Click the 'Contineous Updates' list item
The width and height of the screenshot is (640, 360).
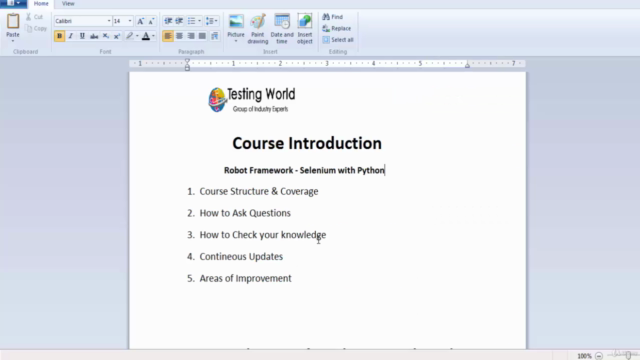(241, 256)
